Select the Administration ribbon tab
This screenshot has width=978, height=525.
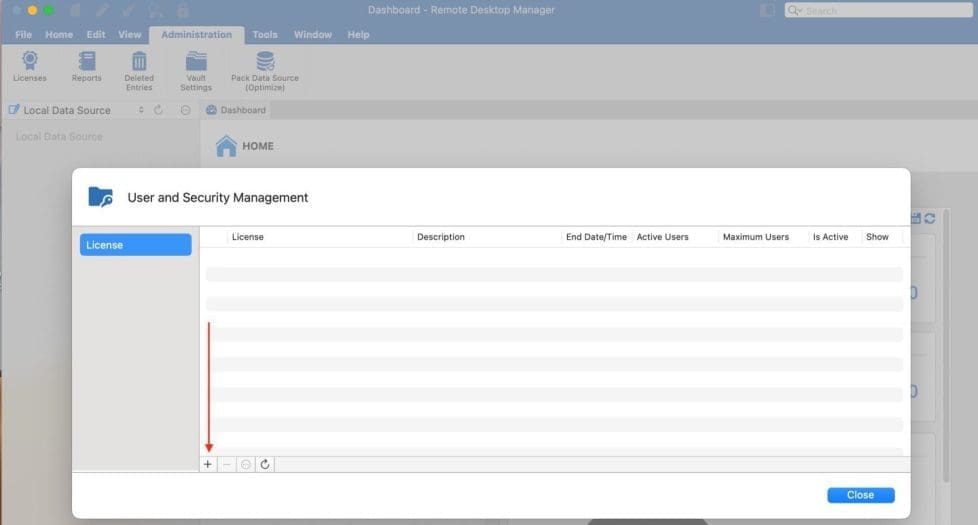click(196, 35)
